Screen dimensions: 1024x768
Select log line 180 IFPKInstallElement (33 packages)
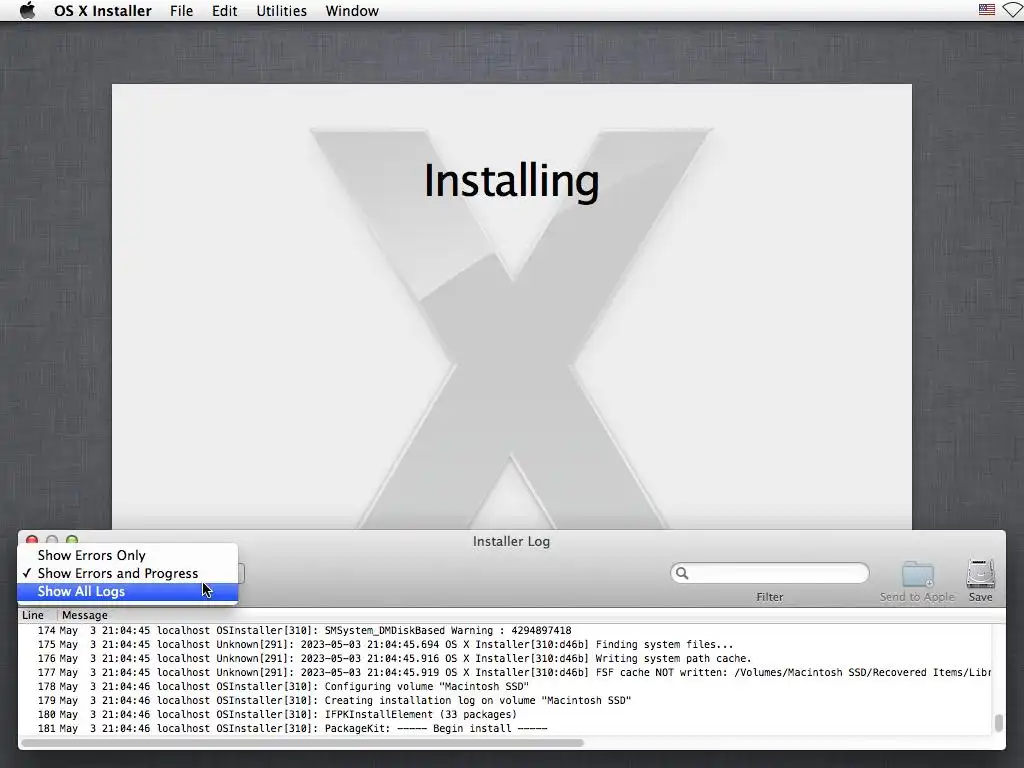click(x=506, y=715)
